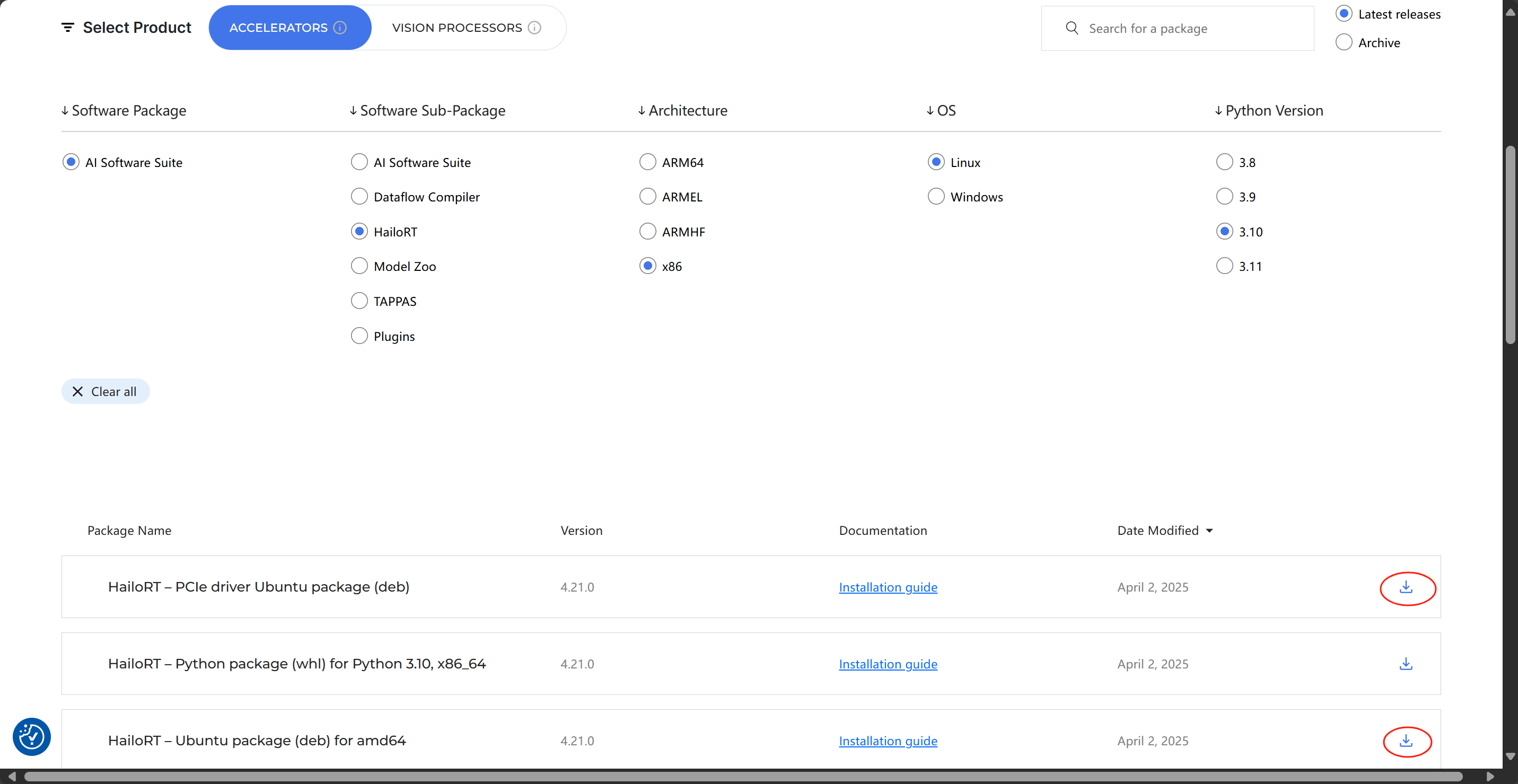1518x784 pixels.
Task: Click the Search for a package field
Action: click(x=1178, y=28)
